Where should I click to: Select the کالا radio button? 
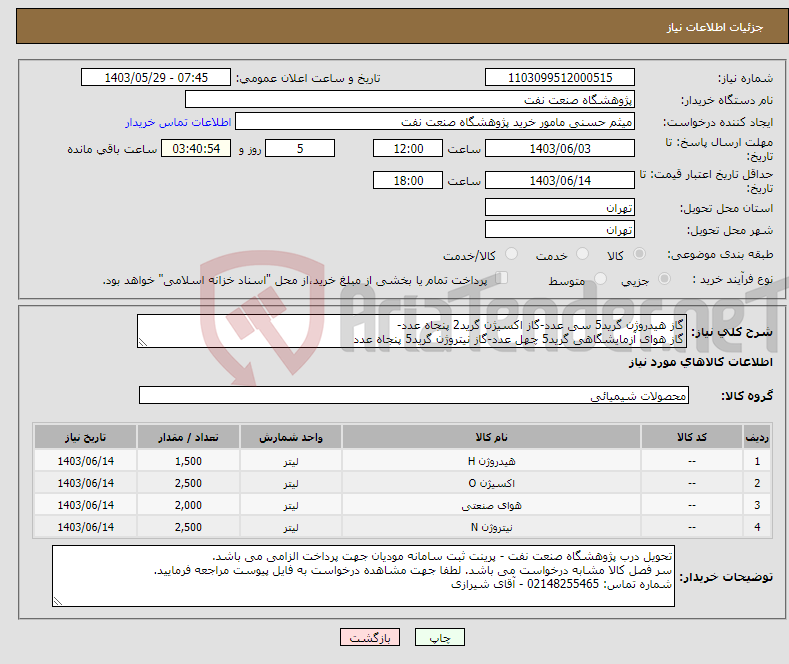[x=639, y=254]
